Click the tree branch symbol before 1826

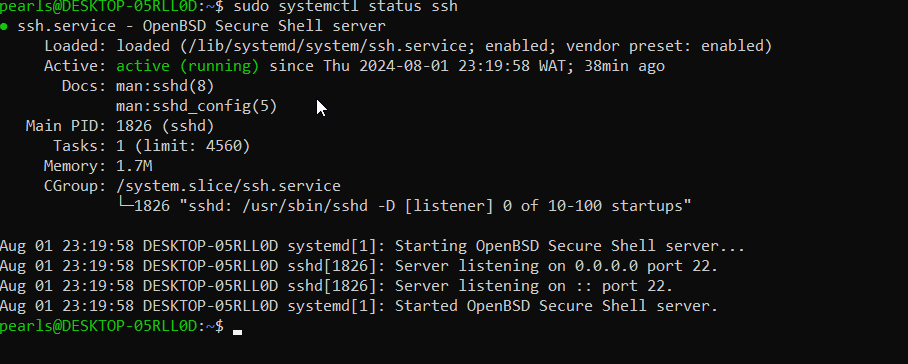[125, 205]
